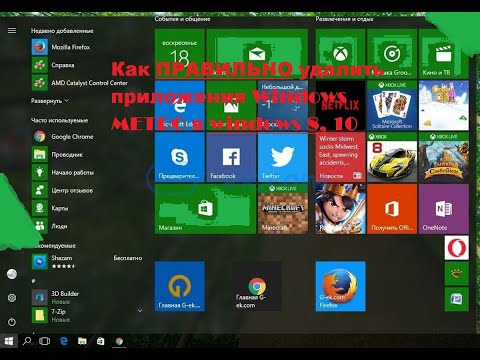480x360 pixels.
Task: Open the Главная G-ek blue tile
Action: click(180, 286)
